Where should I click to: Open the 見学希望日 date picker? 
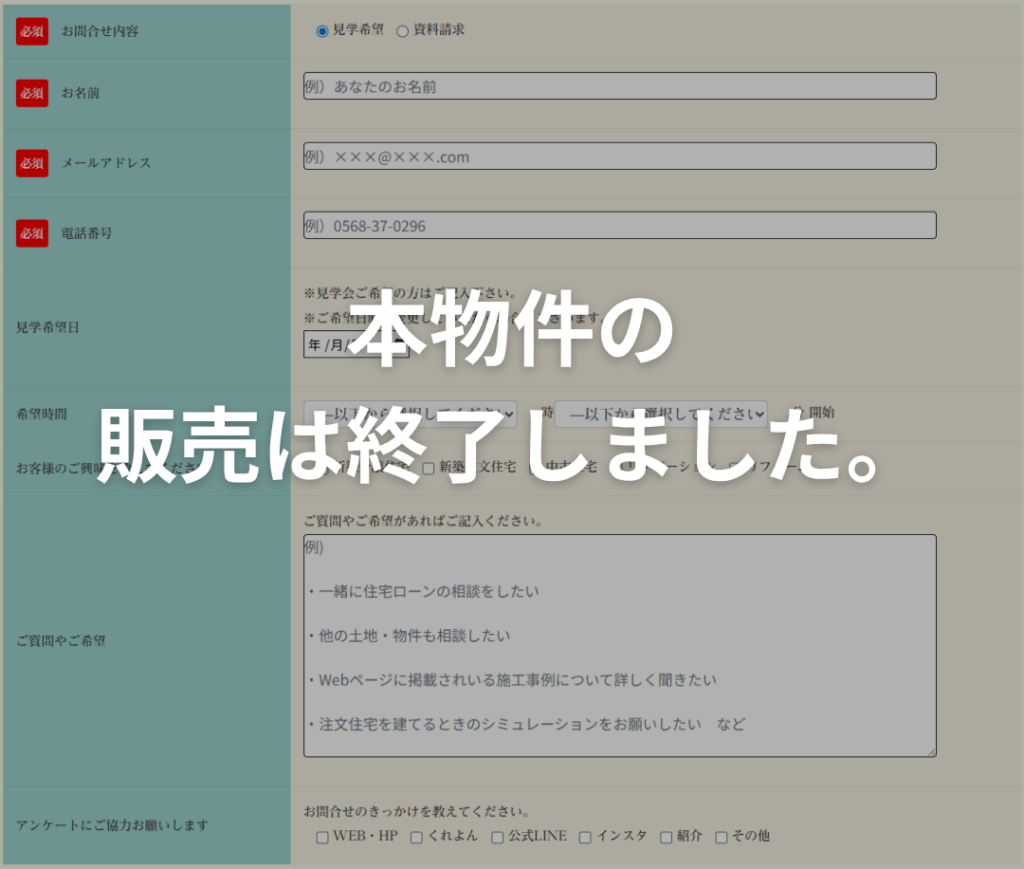[x=355, y=345]
